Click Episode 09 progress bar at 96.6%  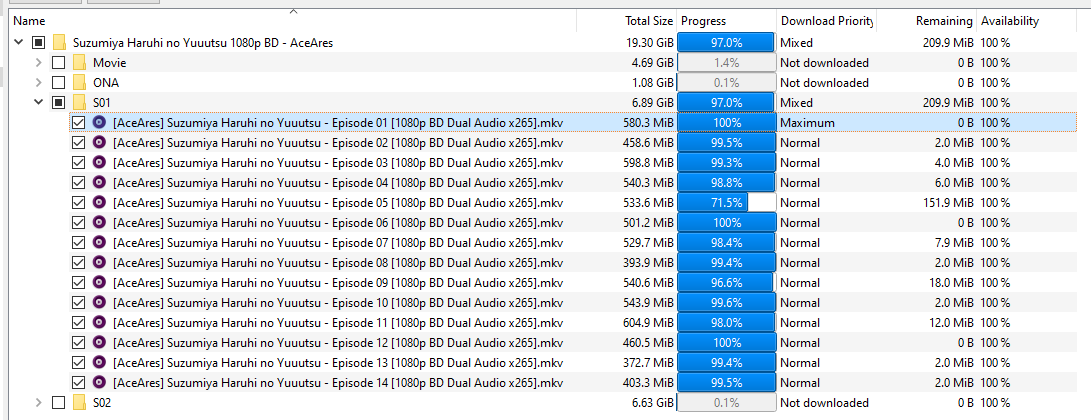(726, 283)
